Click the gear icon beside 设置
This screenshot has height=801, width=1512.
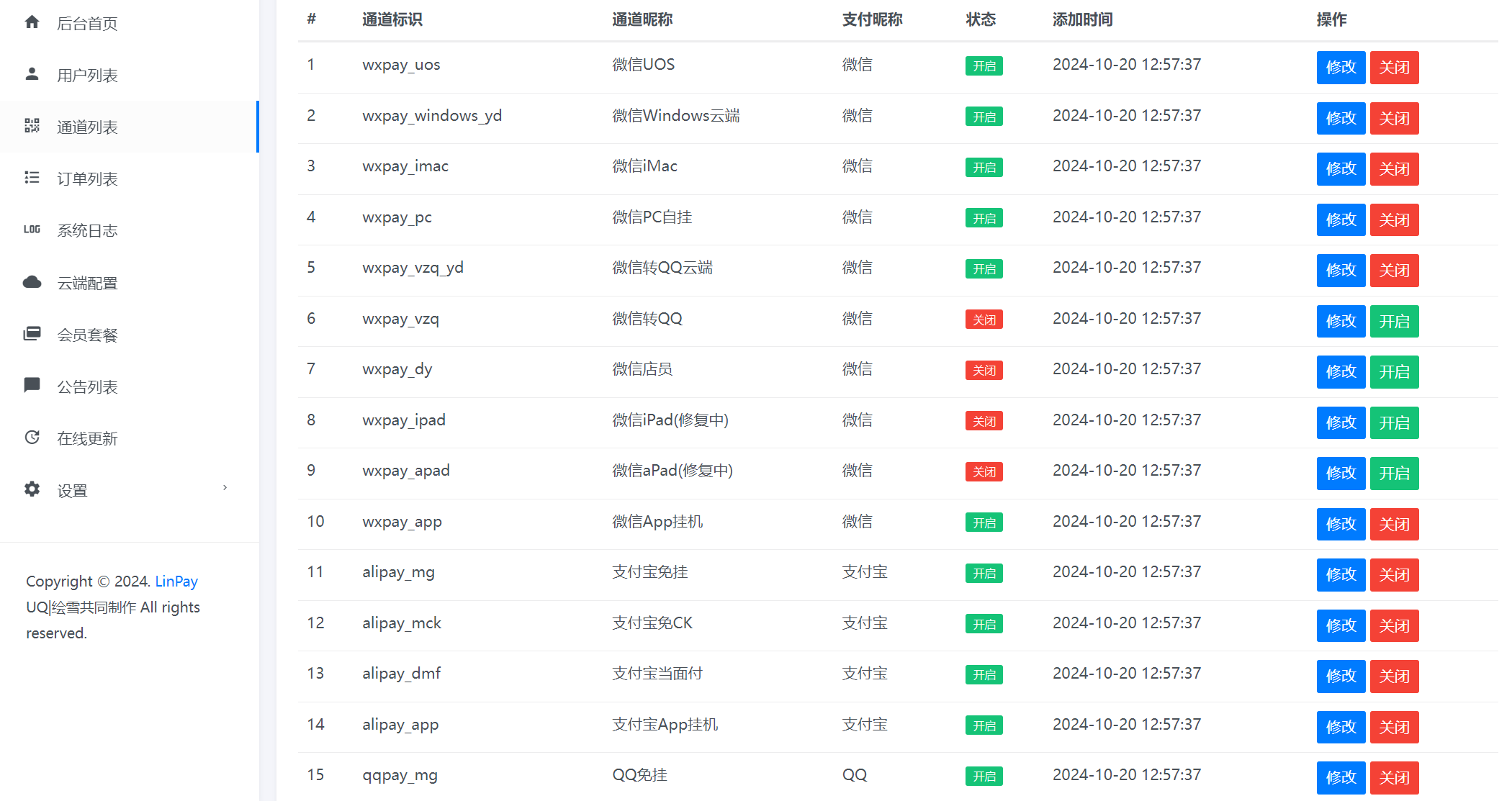32,489
